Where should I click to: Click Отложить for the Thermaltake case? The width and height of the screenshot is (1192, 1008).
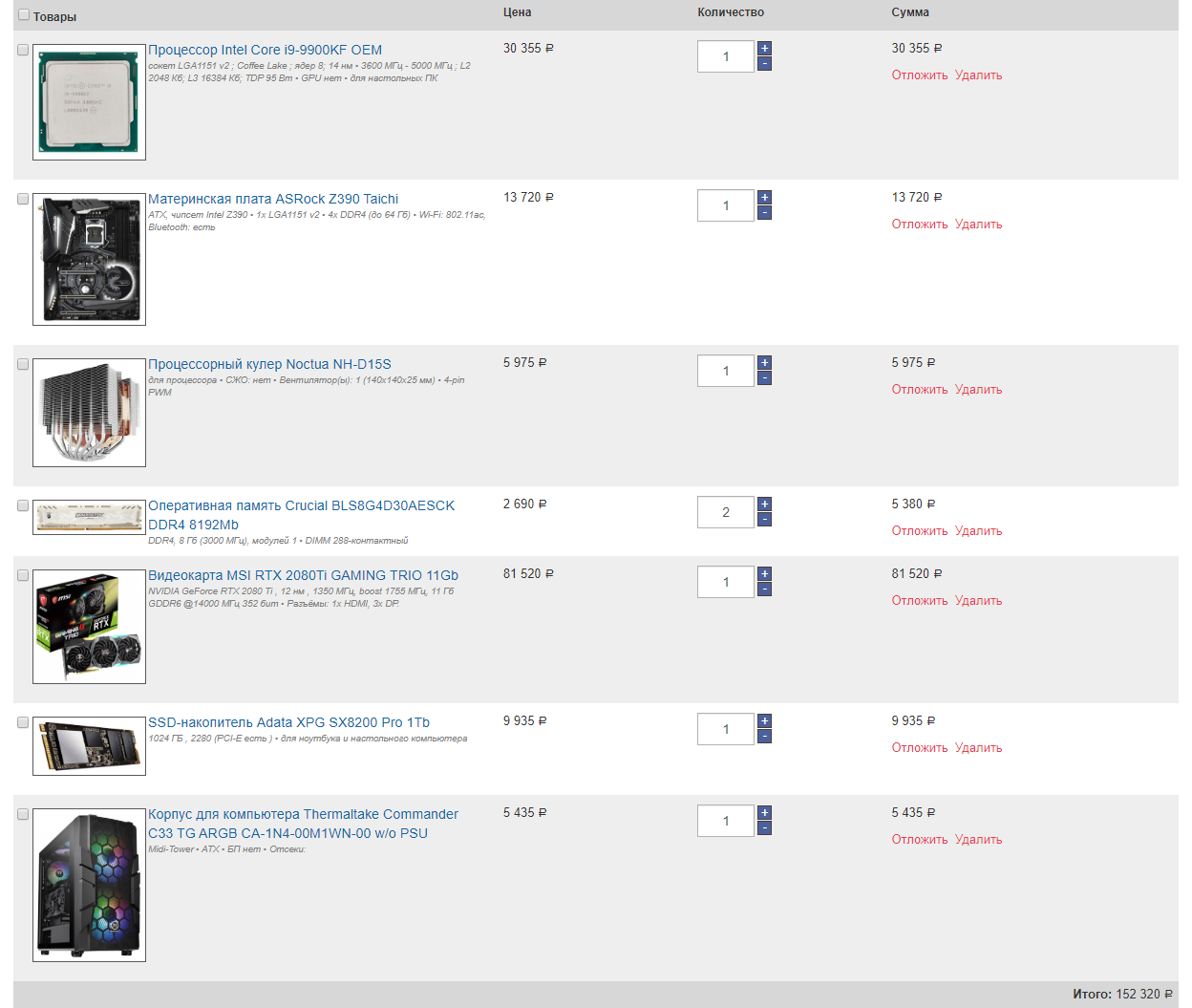(x=920, y=840)
